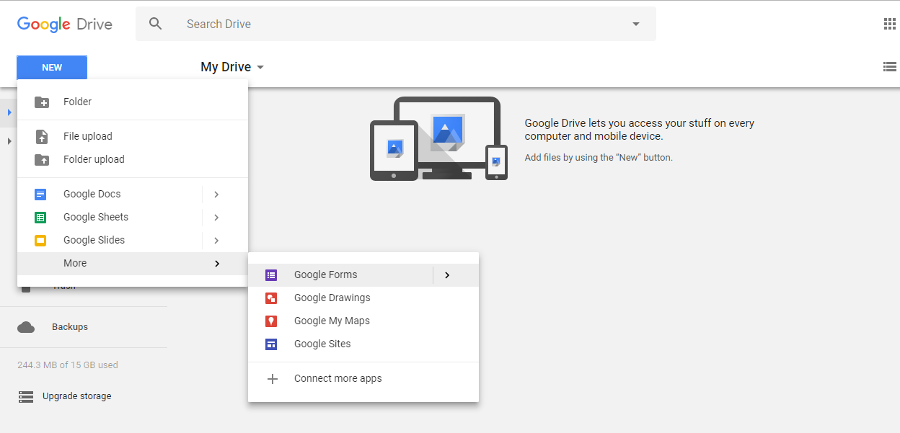This screenshot has width=900, height=433.
Task: Choose Connect more apps
Action: pos(363,379)
